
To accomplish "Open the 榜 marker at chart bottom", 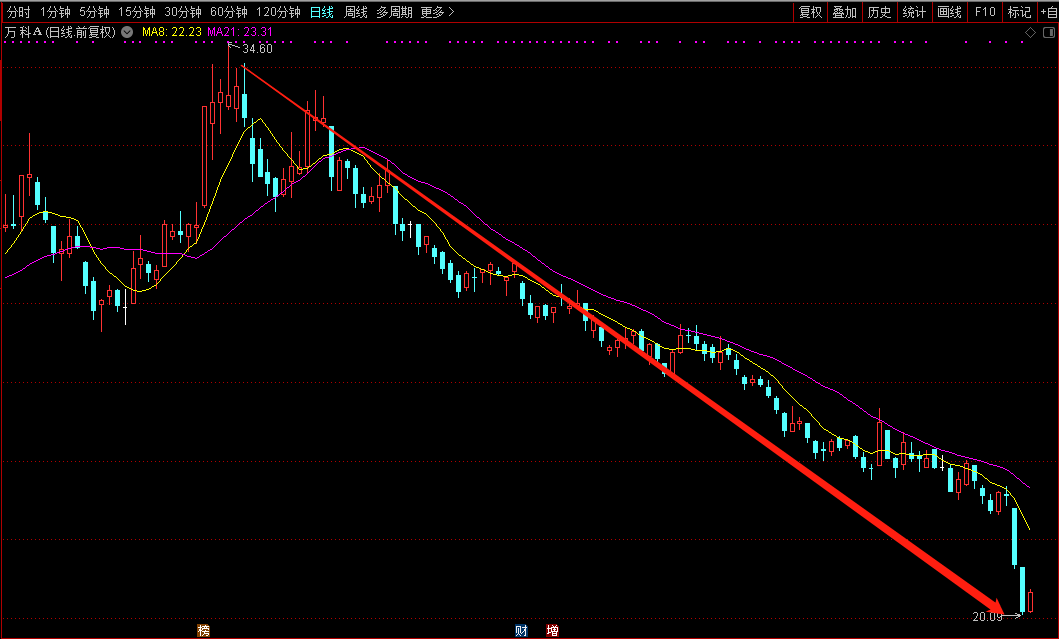I will point(203,631).
